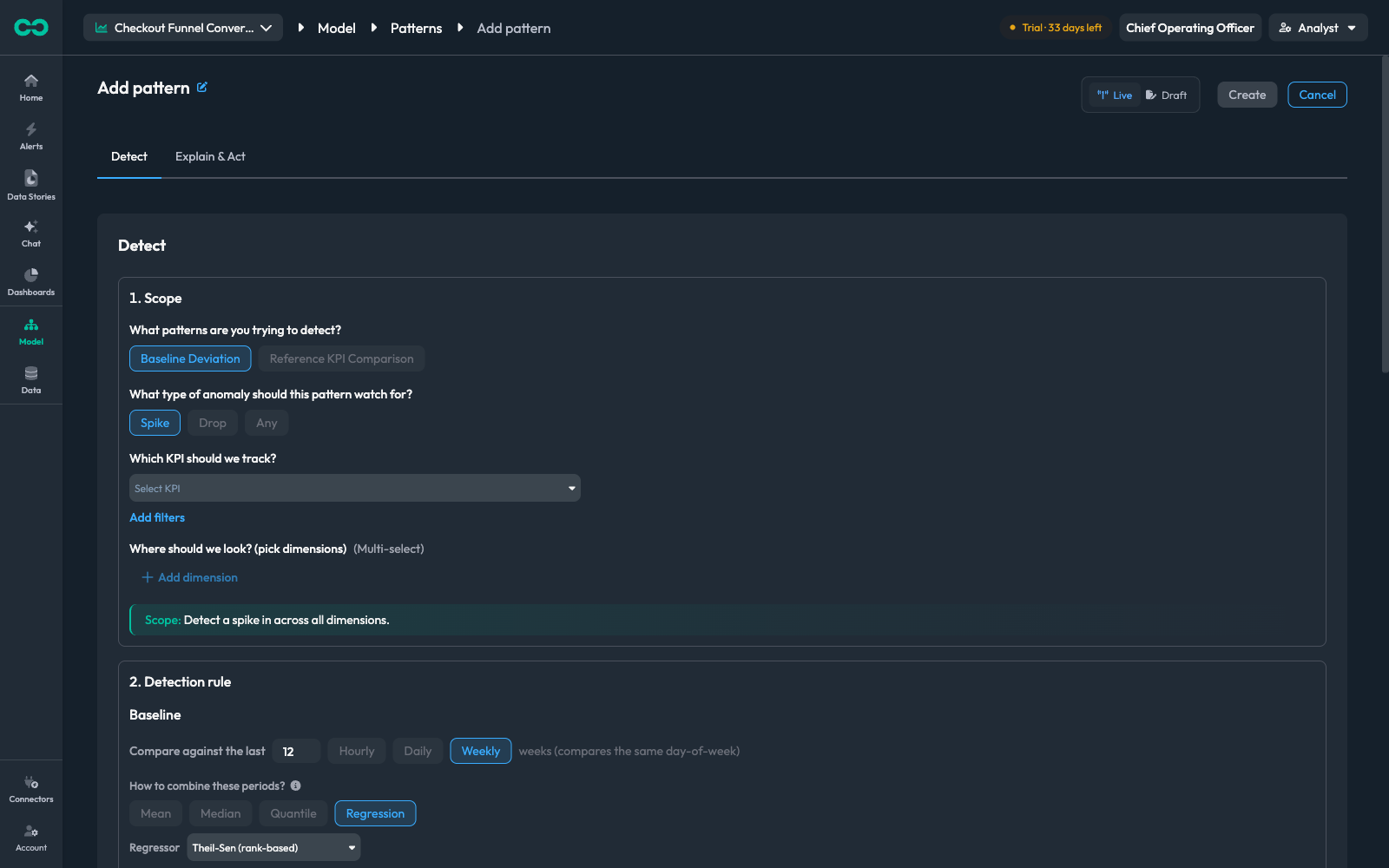Switch to the Detect tab

pyautogui.click(x=129, y=156)
